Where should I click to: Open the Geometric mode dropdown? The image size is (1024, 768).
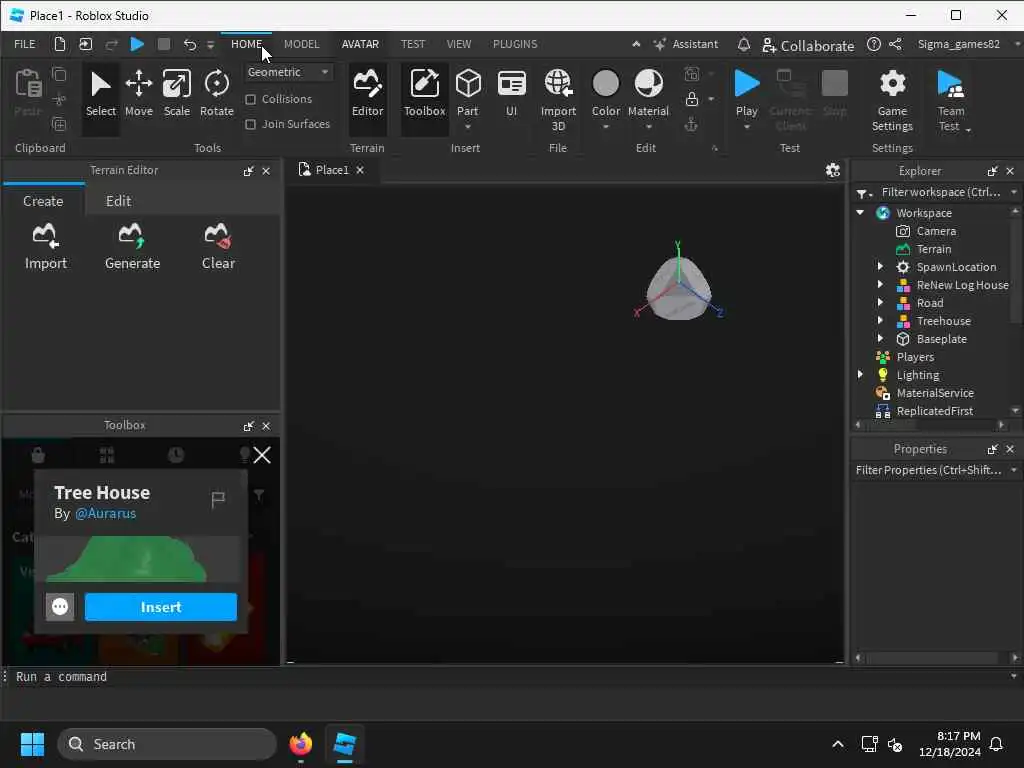coord(287,72)
